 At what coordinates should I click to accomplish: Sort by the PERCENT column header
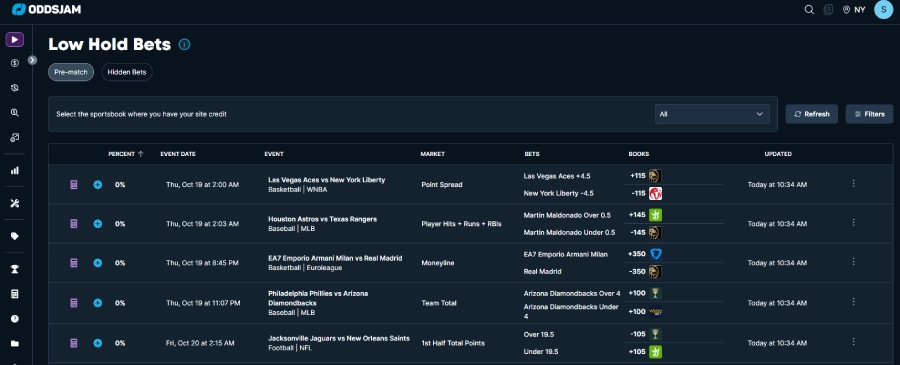[x=126, y=154]
